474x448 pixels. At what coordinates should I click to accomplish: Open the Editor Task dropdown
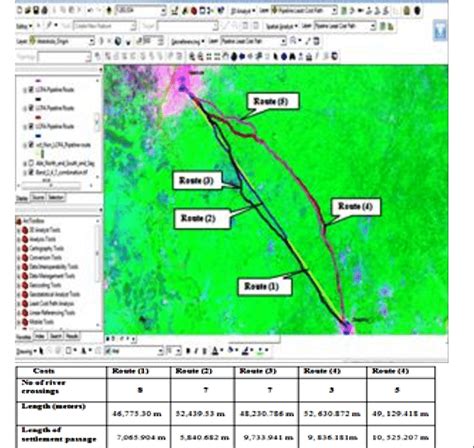coord(133,26)
